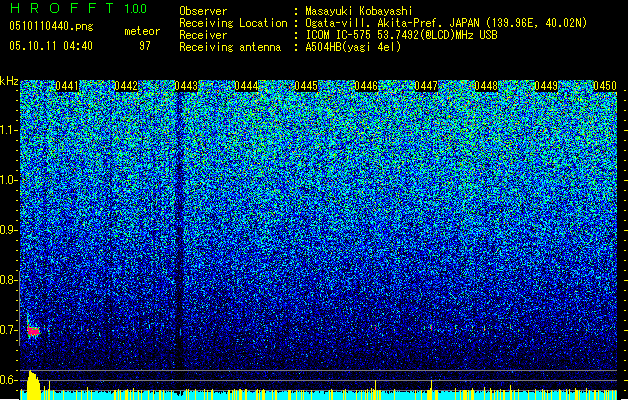Click the 1.0 kHz axis label

click(9, 180)
